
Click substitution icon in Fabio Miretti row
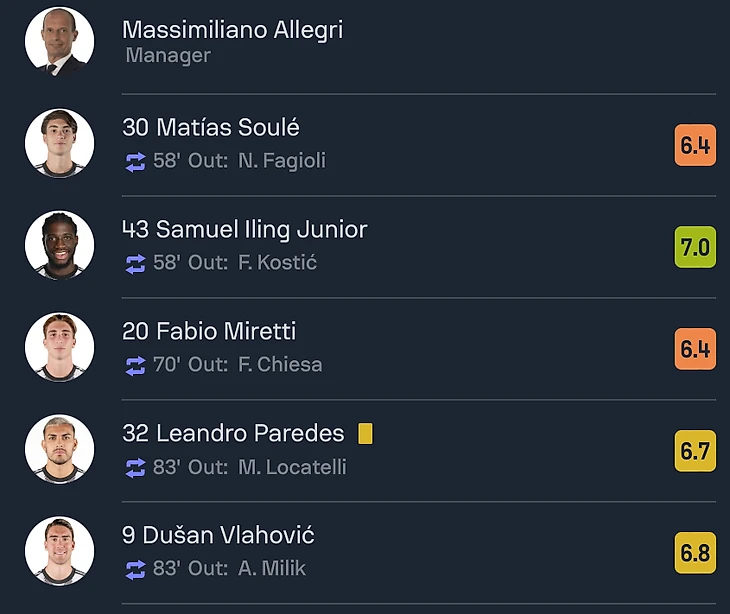[x=135, y=366]
